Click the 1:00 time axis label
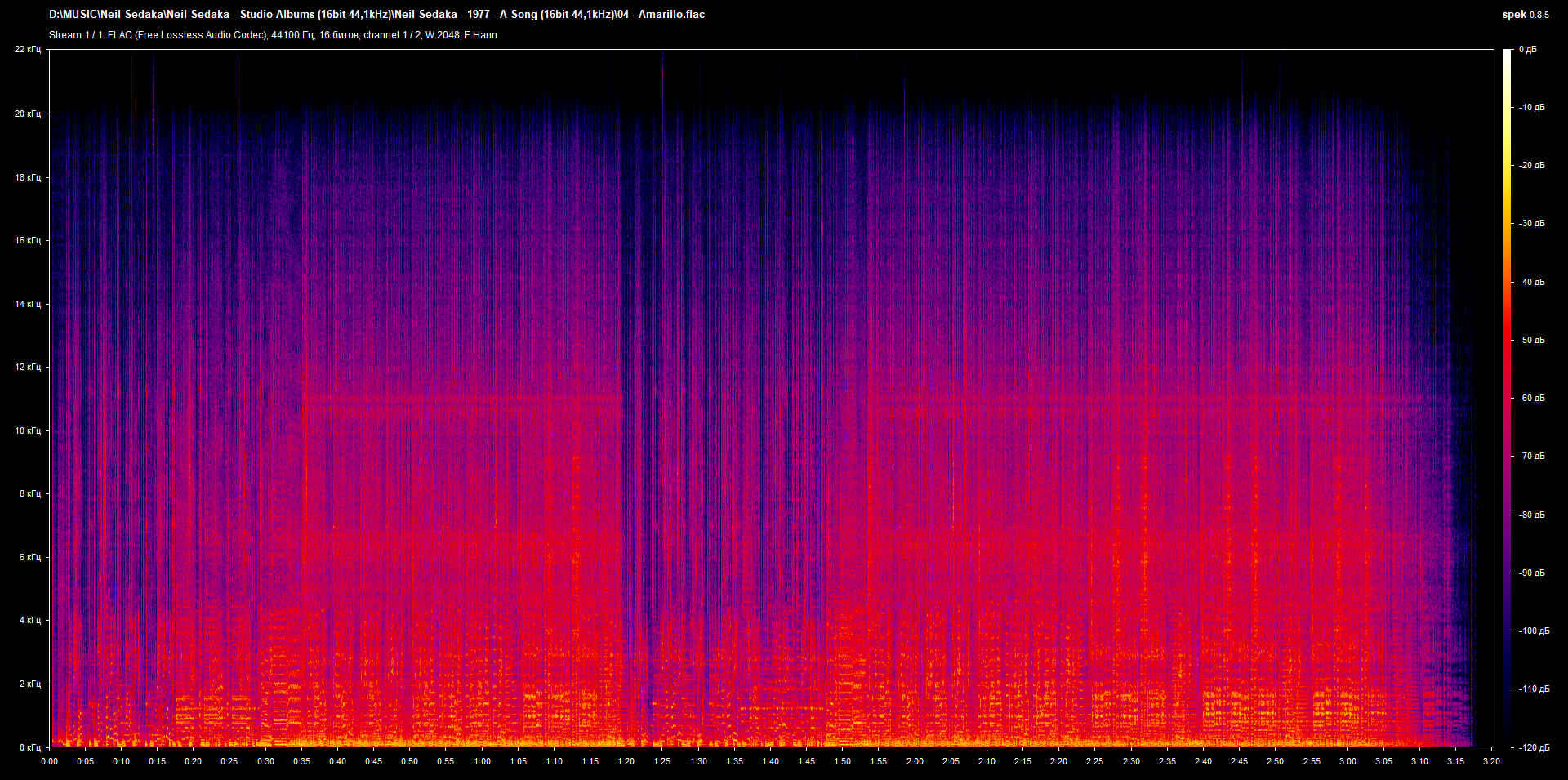Image resolution: width=1568 pixels, height=780 pixels. pyautogui.click(x=482, y=761)
